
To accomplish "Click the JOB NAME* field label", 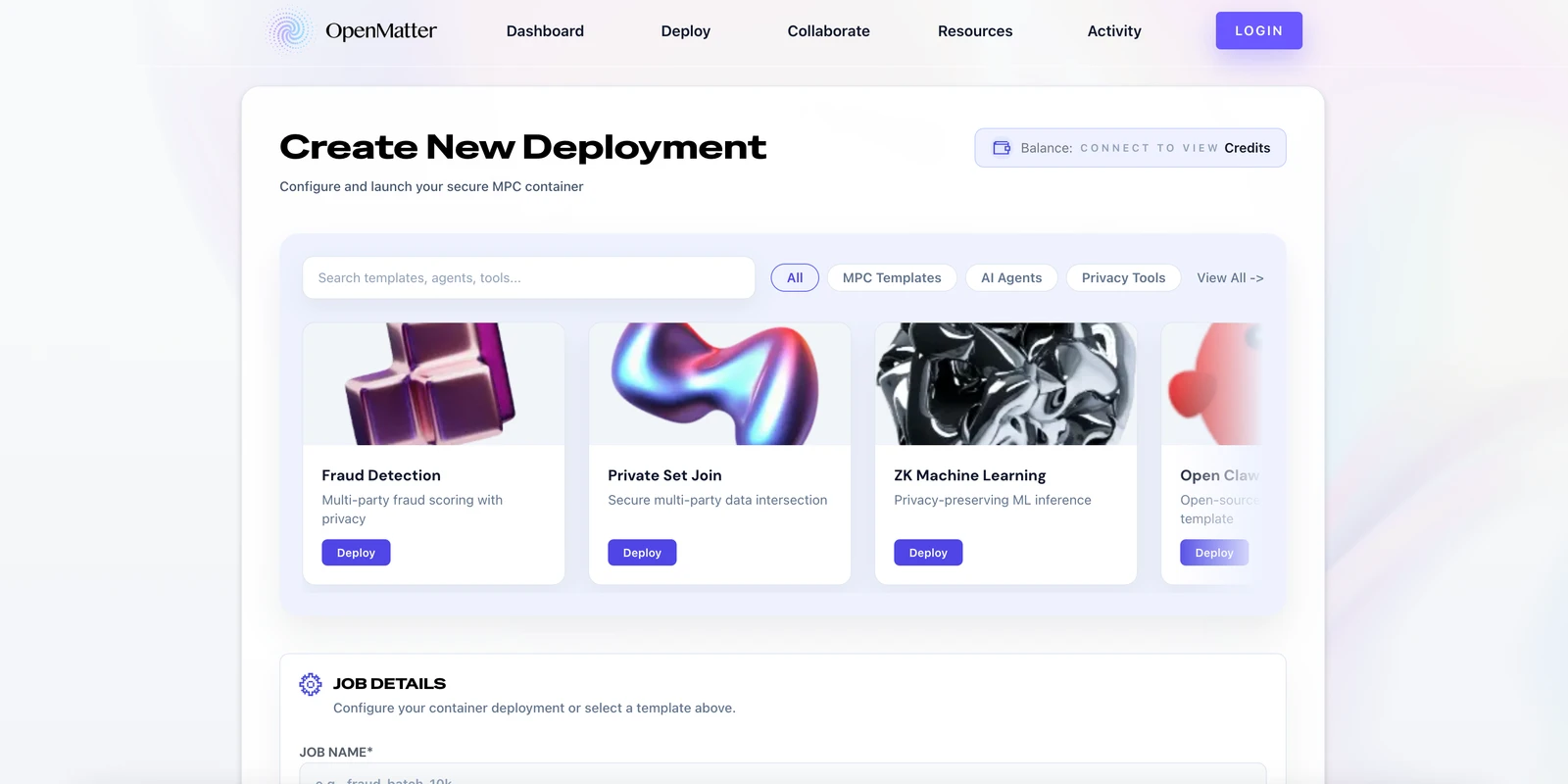I will click(x=336, y=753).
